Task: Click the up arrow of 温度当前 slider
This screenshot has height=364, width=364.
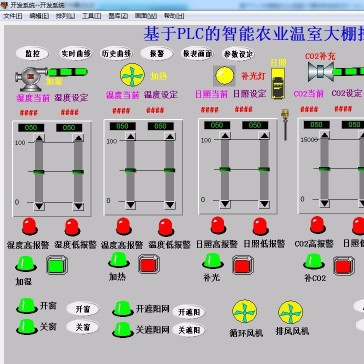Action: (131, 137)
